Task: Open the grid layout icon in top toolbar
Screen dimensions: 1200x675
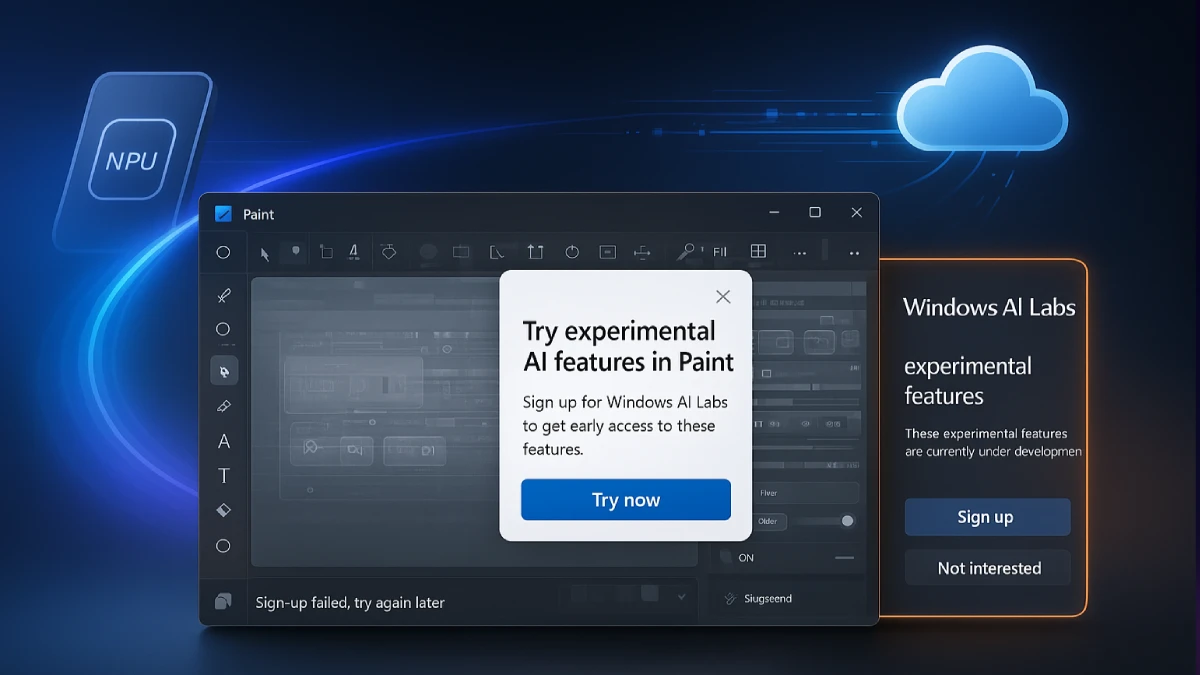Action: [758, 252]
